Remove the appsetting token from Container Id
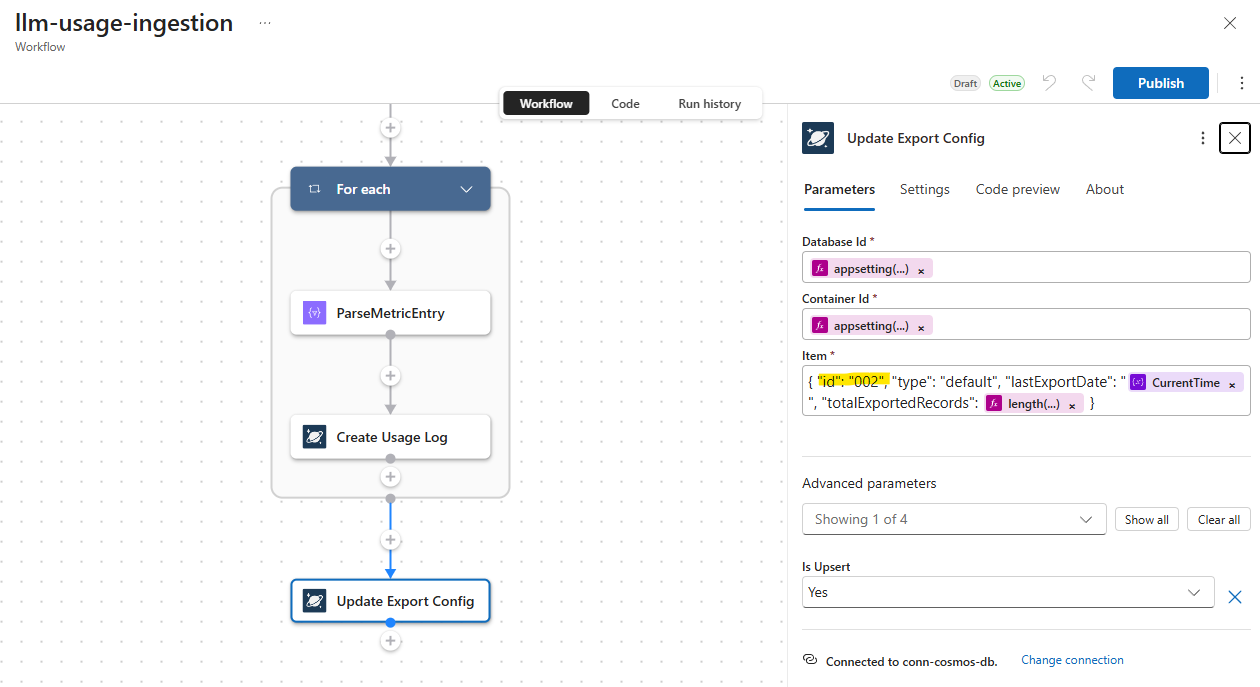The height and width of the screenshot is (687, 1260). tap(921, 327)
